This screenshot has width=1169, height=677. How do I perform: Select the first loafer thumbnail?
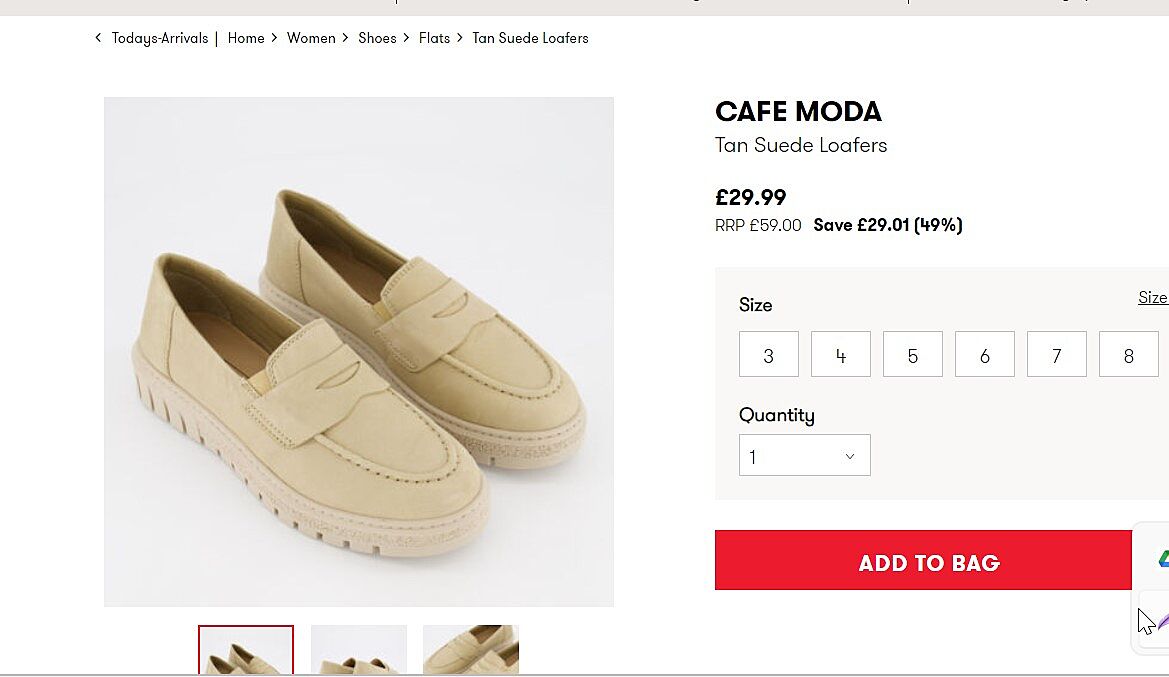pos(246,650)
